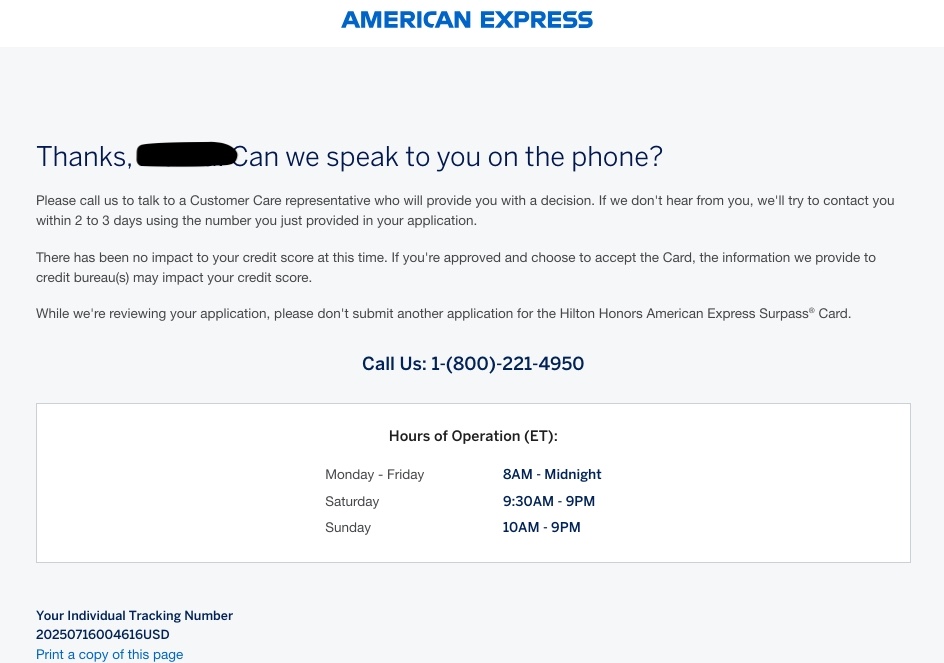The width and height of the screenshot is (944, 663).
Task: Click the paragraph about no credit score impact
Action: (456, 267)
